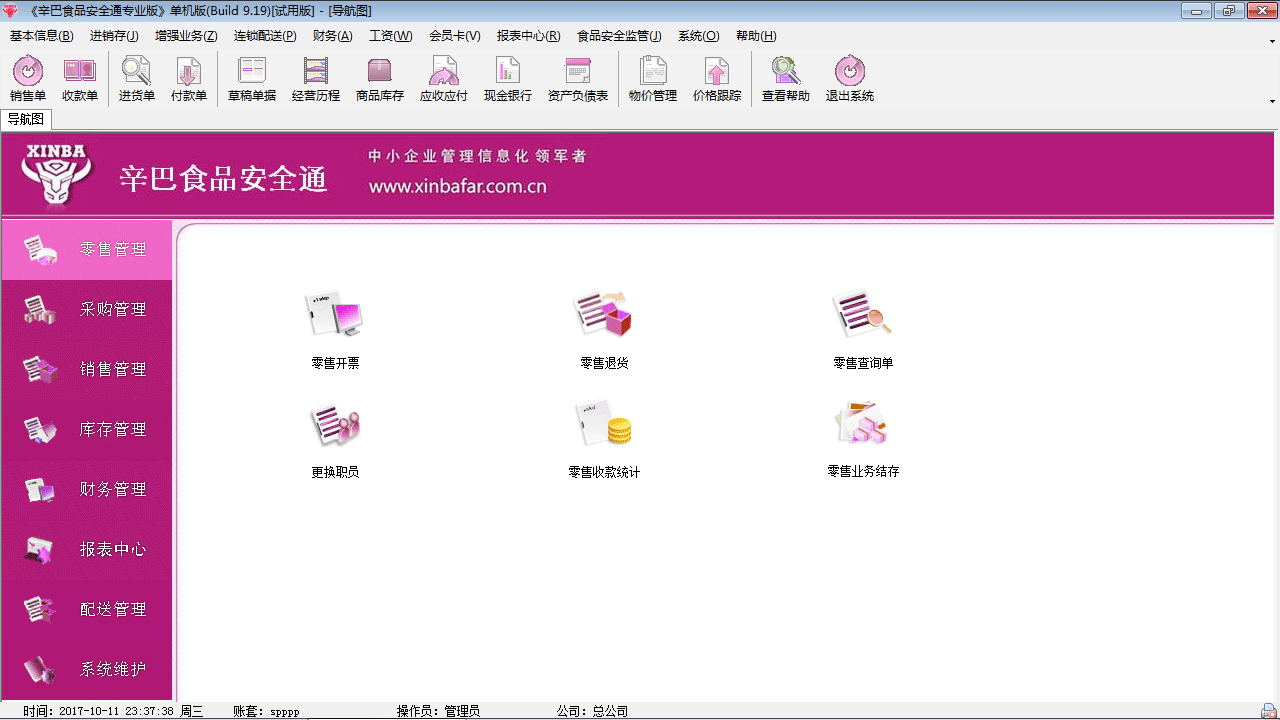Open the 食品安全监管(J) menu
Screen dimensions: 1280x720
(x=619, y=36)
